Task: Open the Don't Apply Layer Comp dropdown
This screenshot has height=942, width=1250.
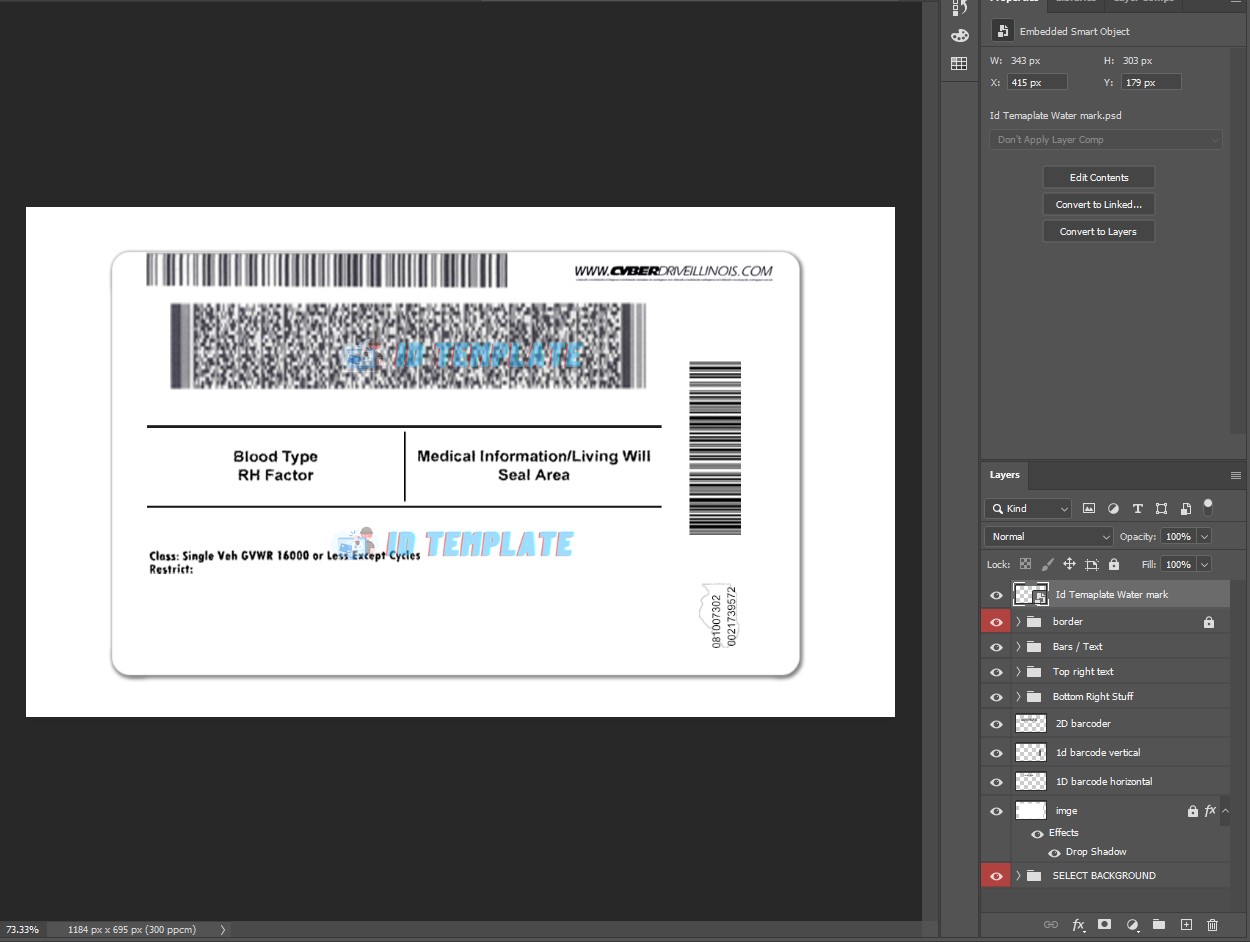Action: coord(1106,140)
